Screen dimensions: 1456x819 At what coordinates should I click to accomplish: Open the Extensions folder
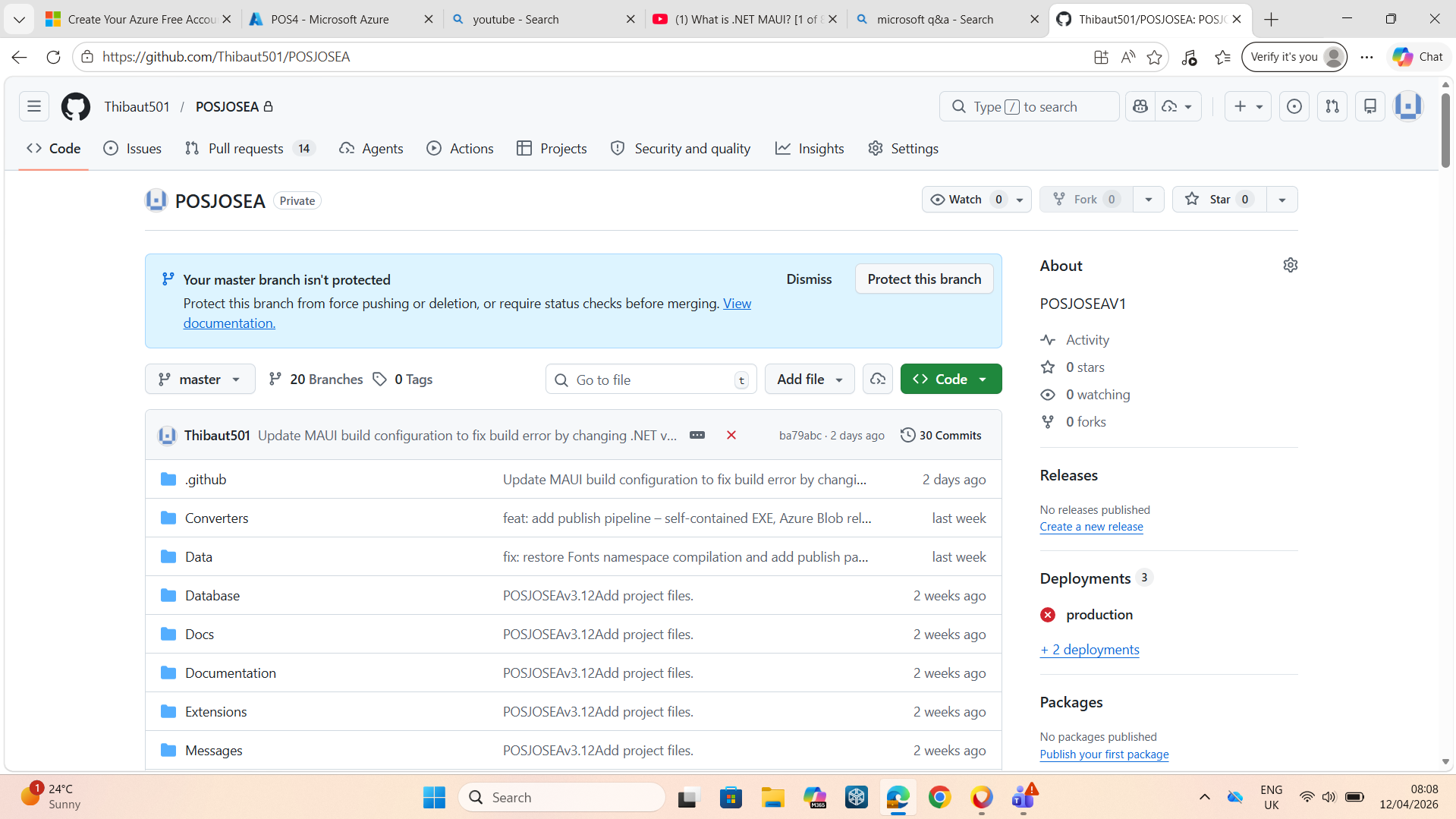pyautogui.click(x=216, y=712)
